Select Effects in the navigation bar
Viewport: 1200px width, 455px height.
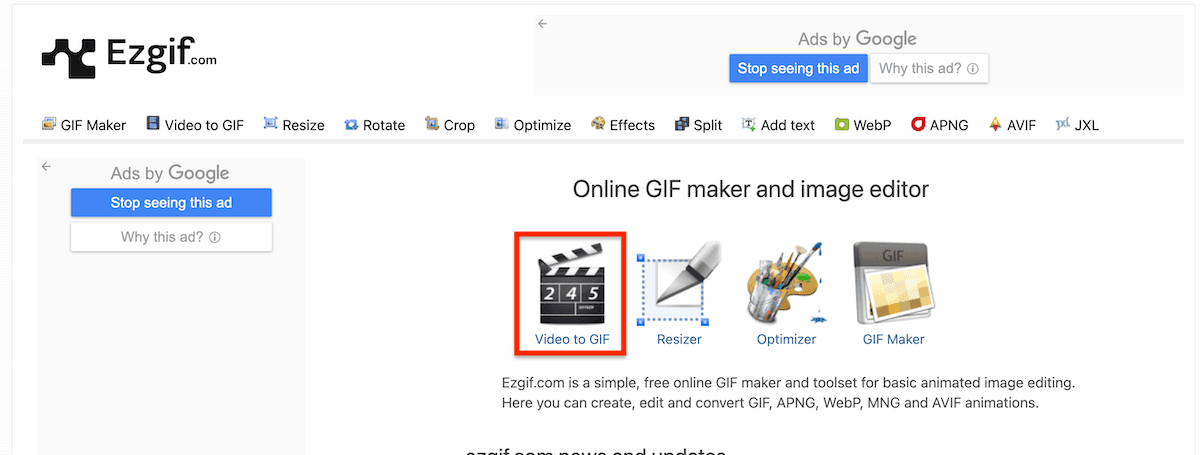point(623,125)
